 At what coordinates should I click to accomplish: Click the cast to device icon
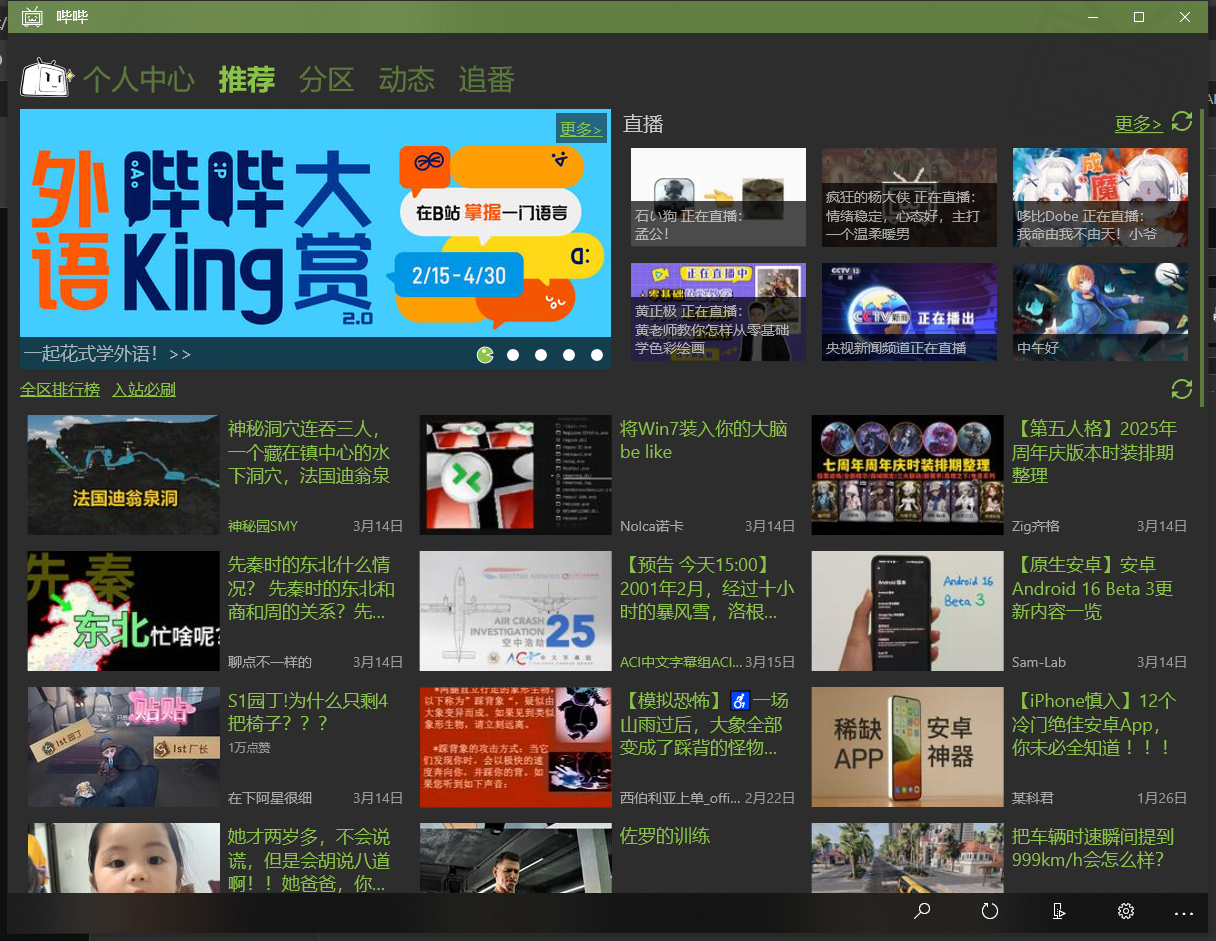click(x=1058, y=911)
